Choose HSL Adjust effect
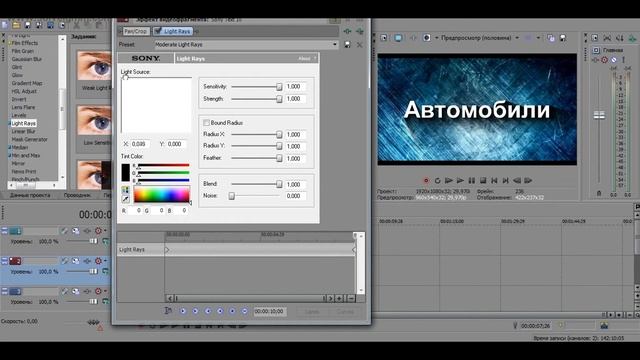The image size is (640, 360). click(24, 91)
